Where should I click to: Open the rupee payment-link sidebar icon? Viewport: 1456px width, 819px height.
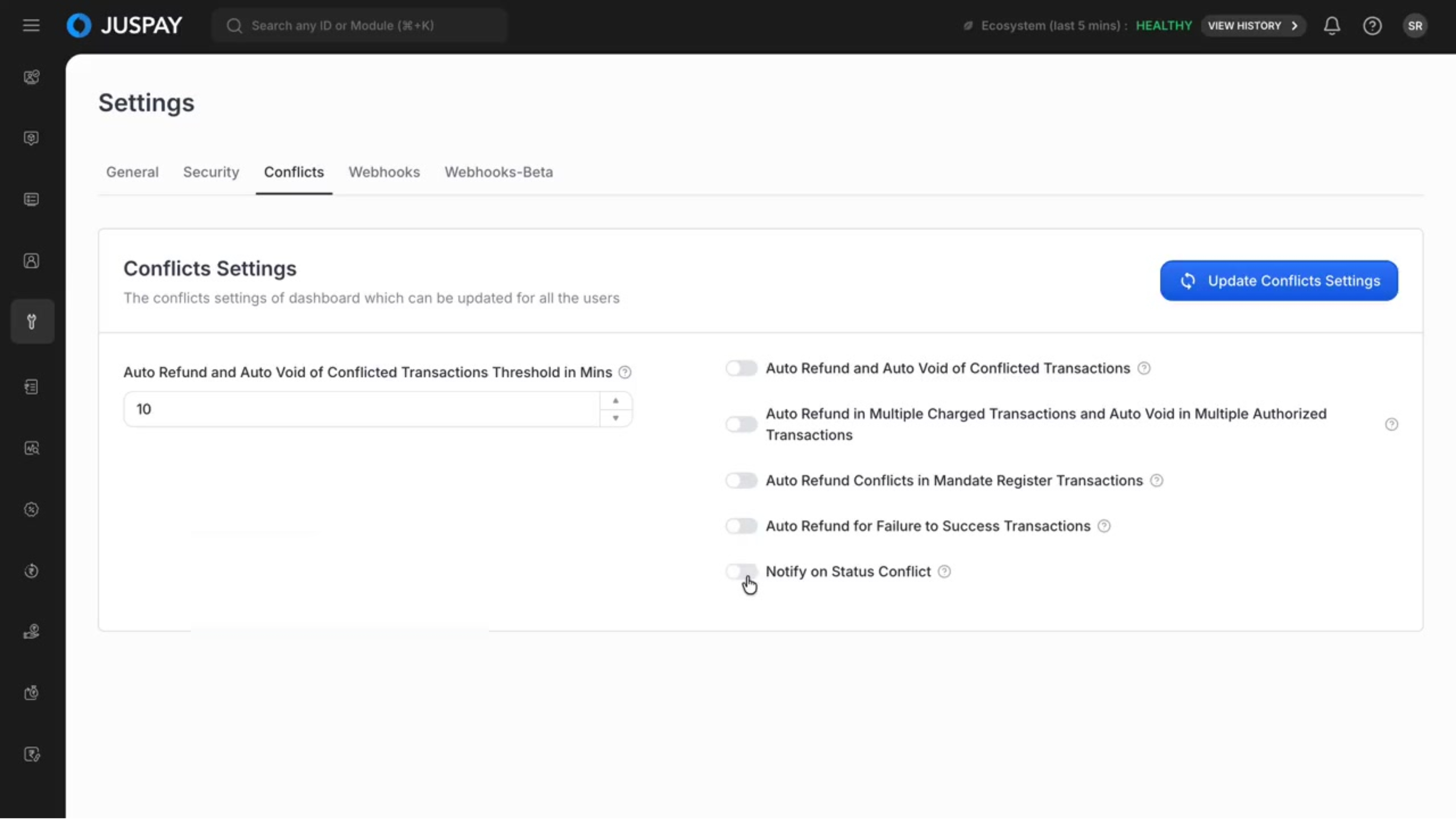click(32, 754)
